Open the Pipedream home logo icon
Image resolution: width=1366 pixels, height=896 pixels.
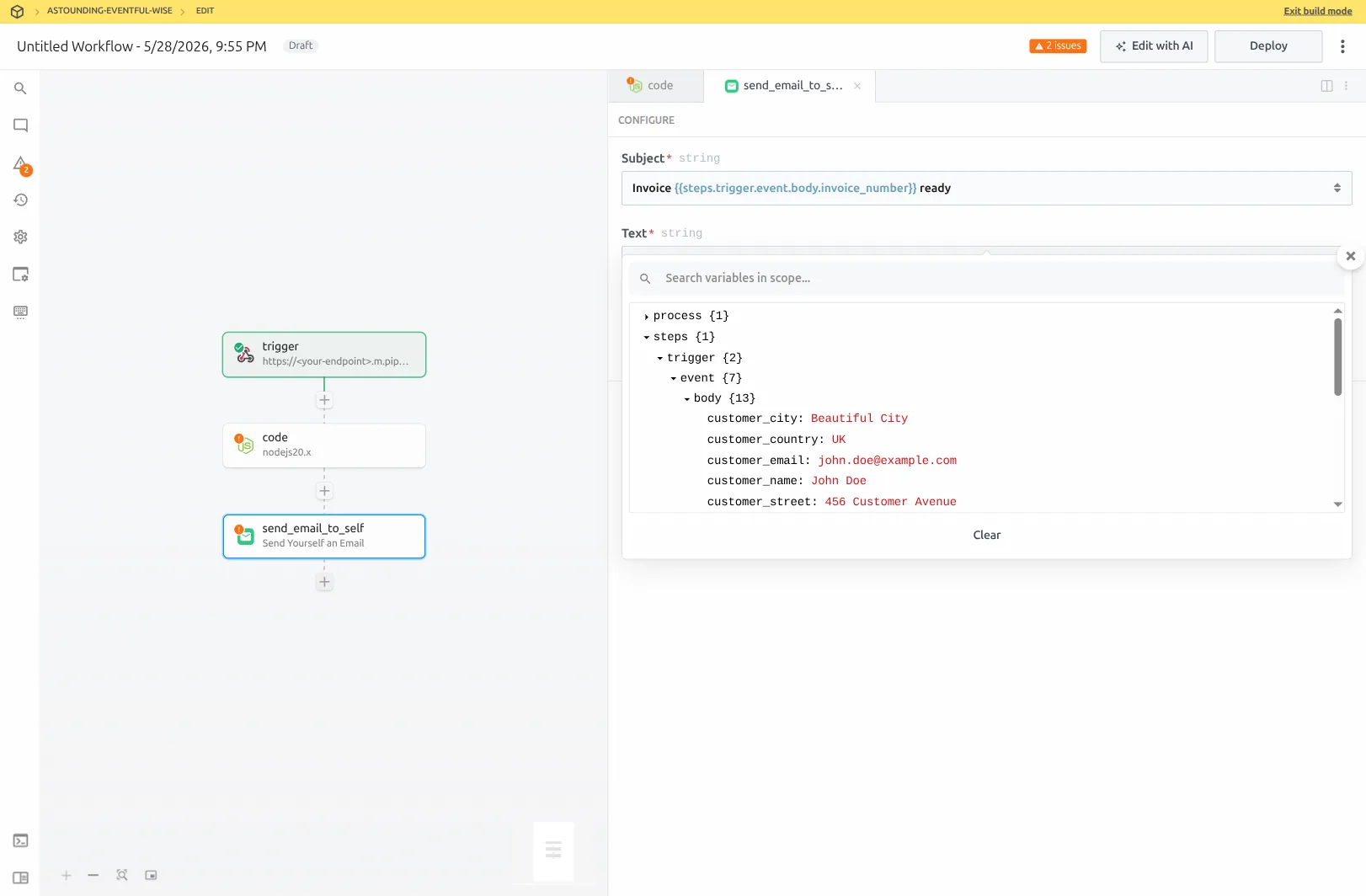point(17,12)
